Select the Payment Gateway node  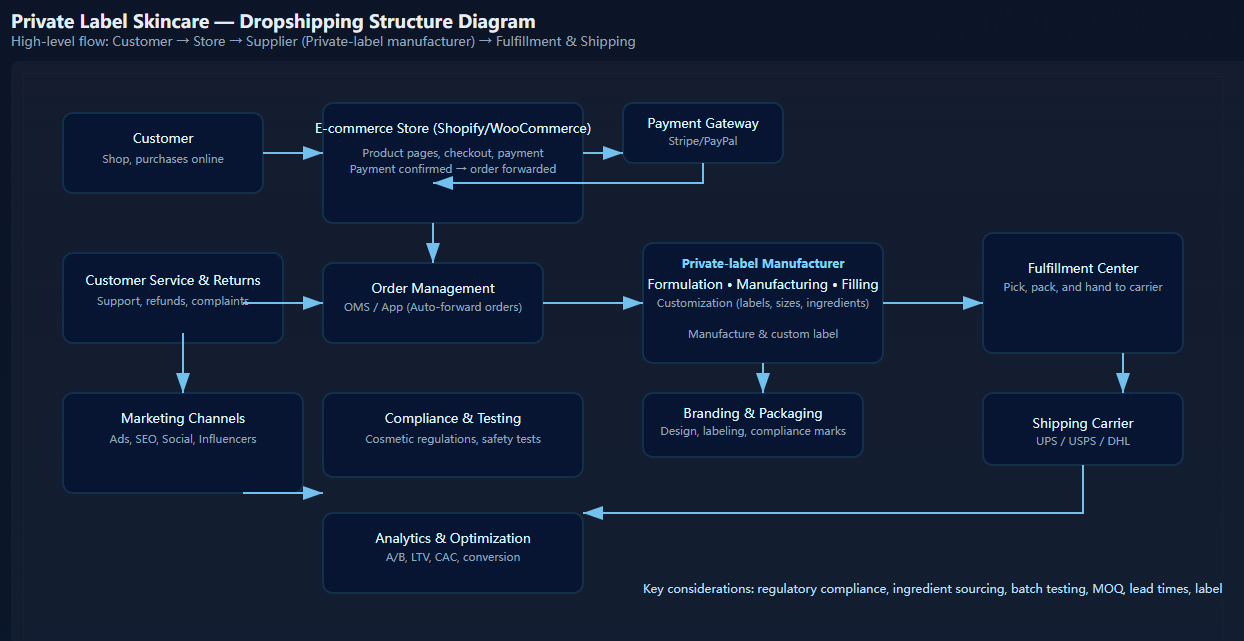702,132
